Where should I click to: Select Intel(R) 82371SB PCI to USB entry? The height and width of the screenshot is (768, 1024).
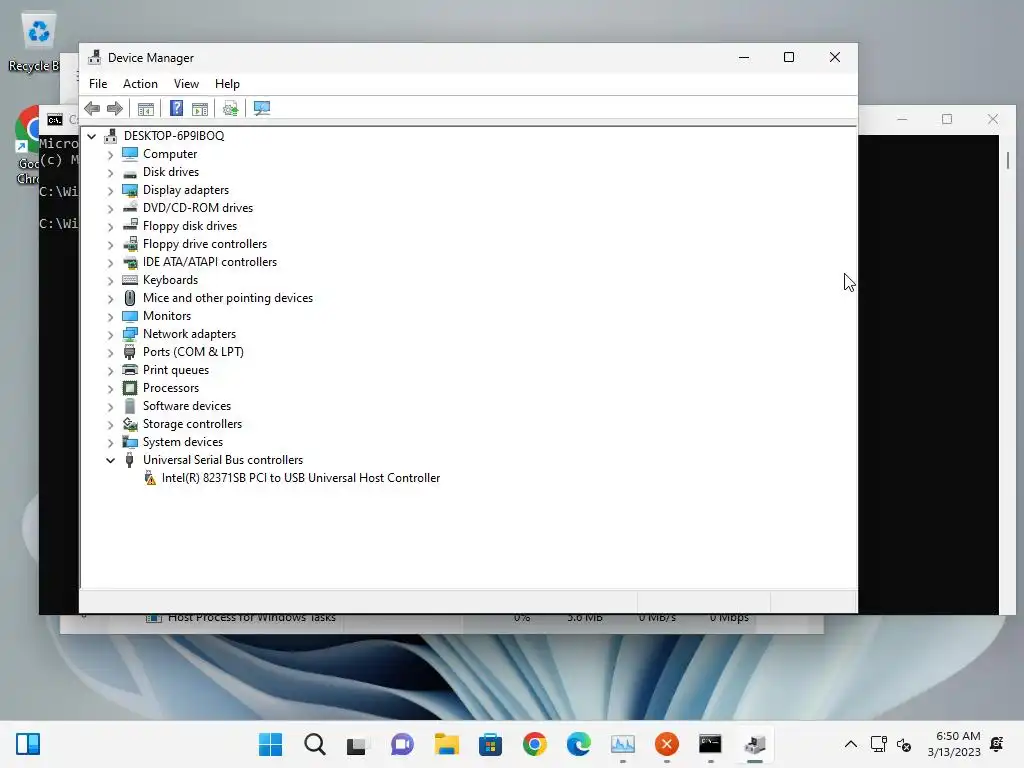tap(301, 478)
